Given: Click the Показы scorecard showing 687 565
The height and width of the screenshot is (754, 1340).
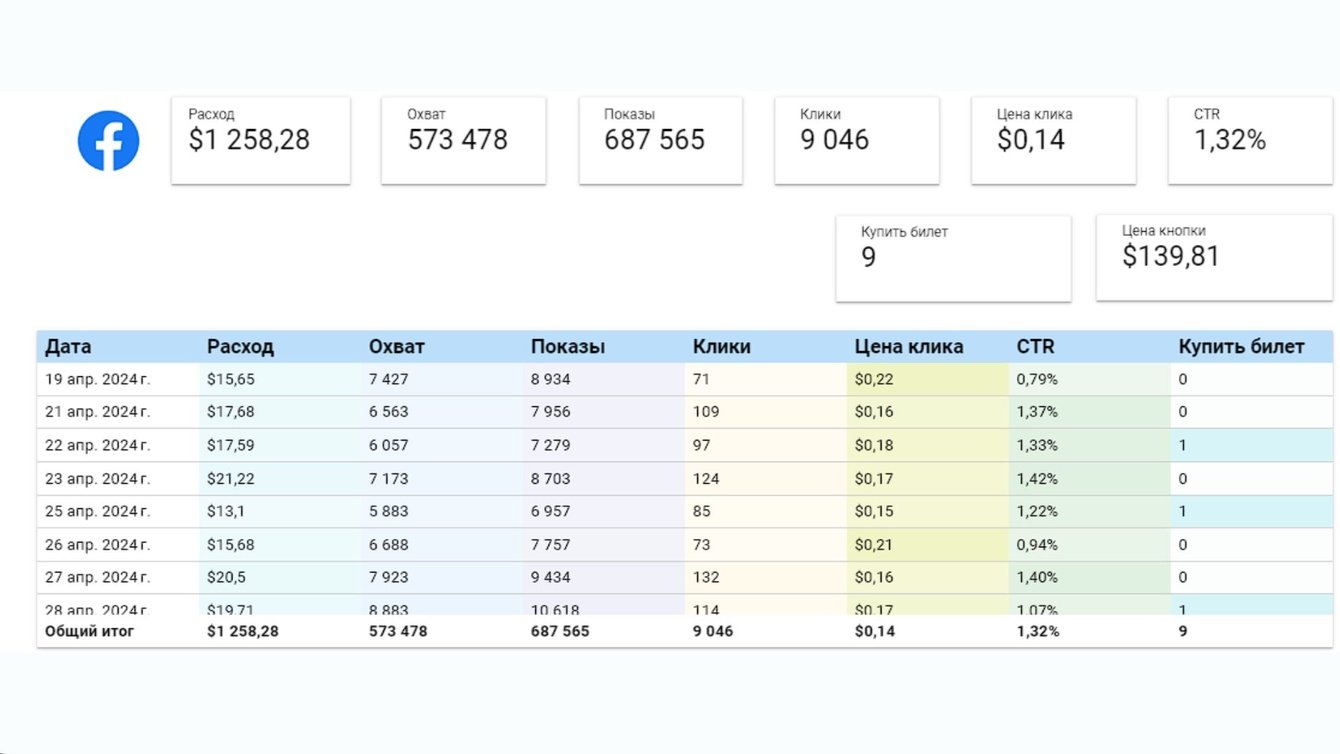Looking at the screenshot, I should [x=660, y=140].
